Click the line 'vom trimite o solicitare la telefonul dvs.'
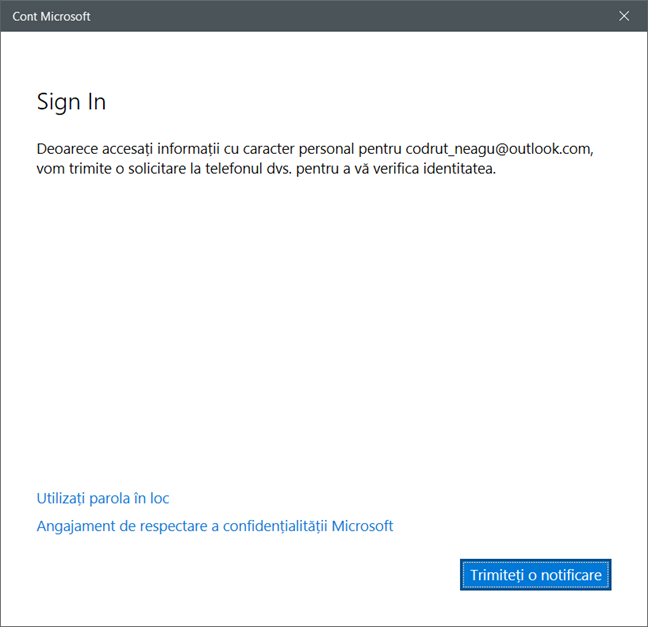648x627 pixels. pos(165,169)
